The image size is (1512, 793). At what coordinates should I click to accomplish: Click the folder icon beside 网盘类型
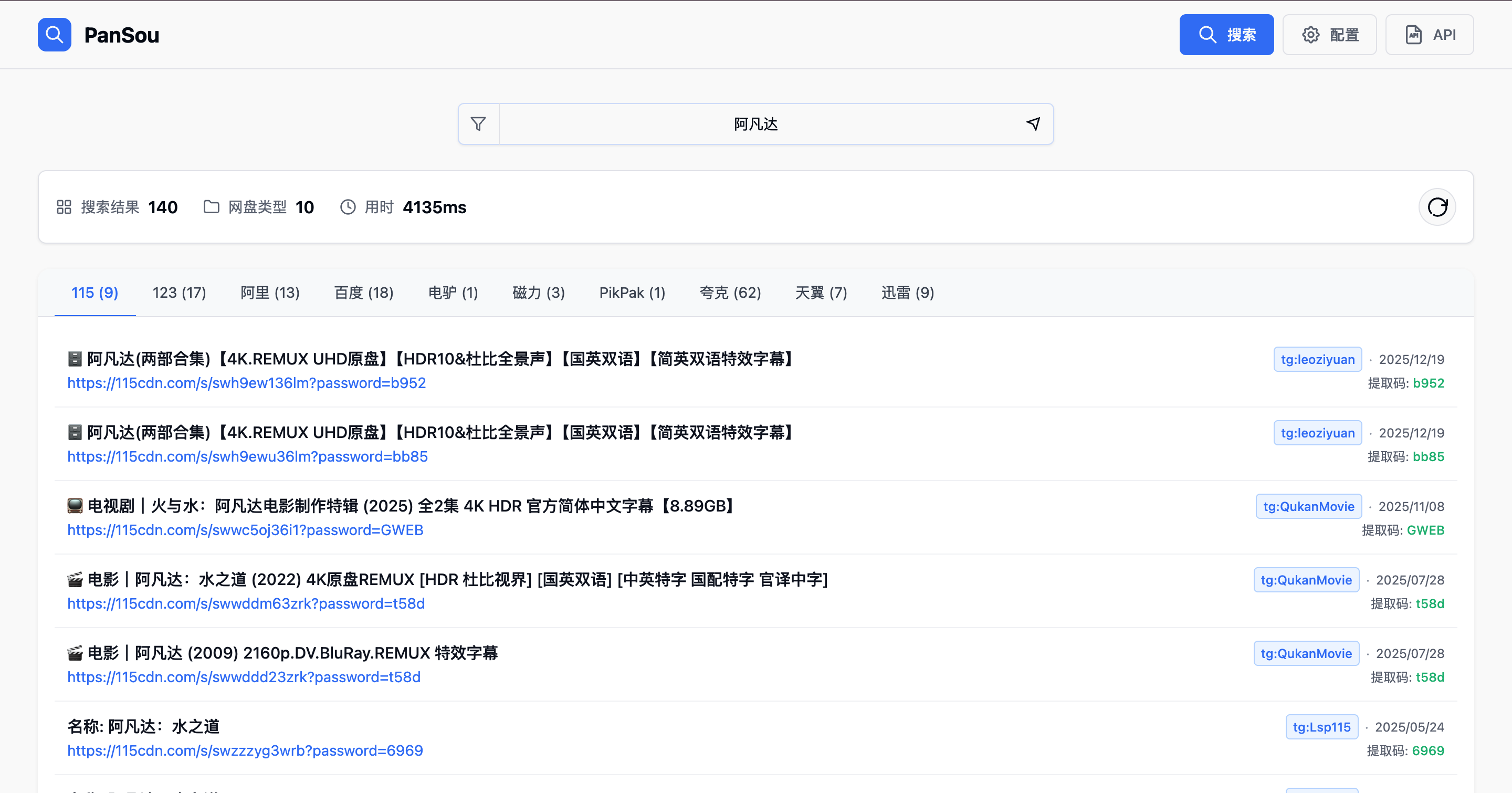[211, 206]
